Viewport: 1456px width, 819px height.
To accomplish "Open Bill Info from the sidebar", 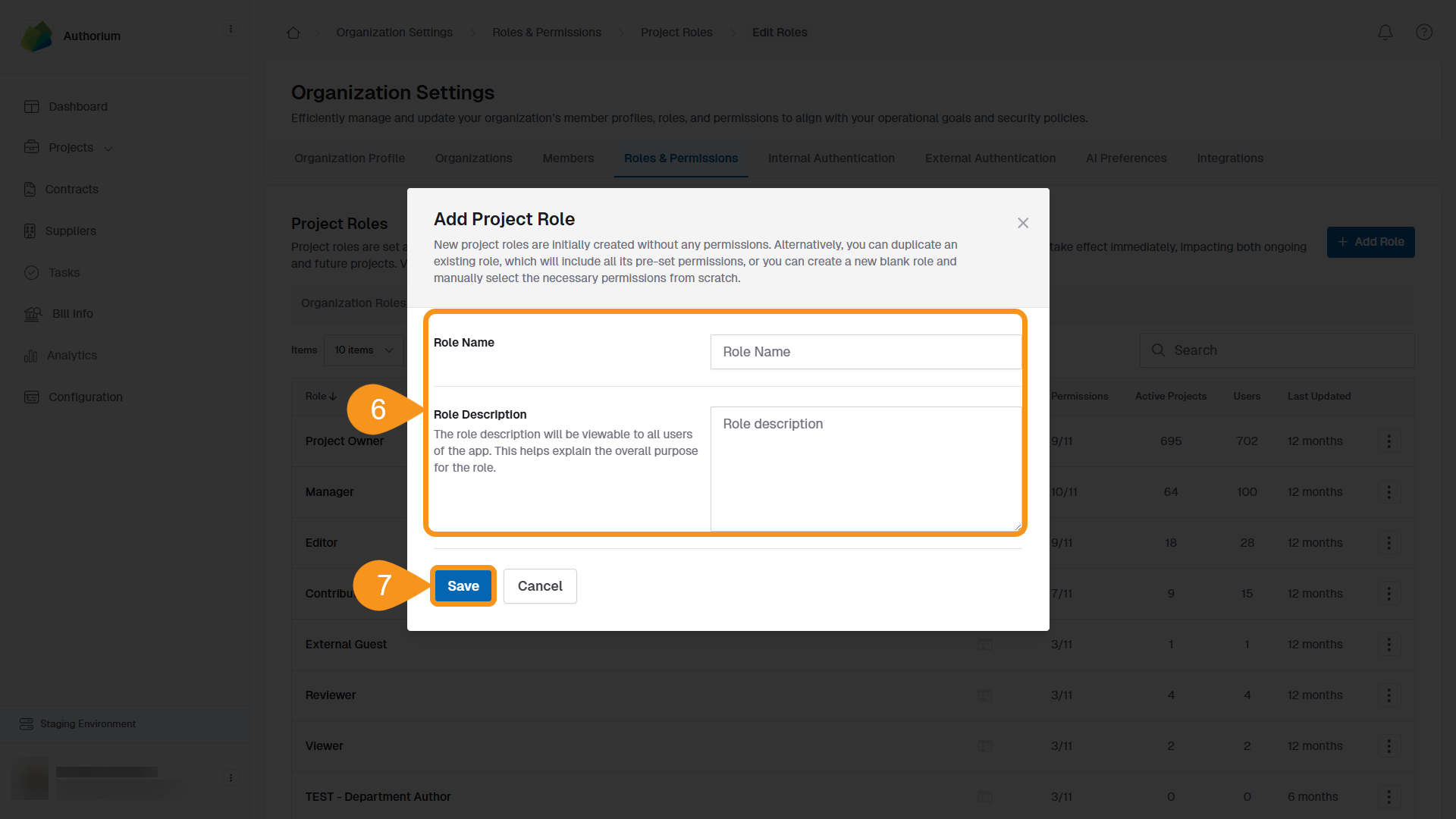I will [x=72, y=313].
